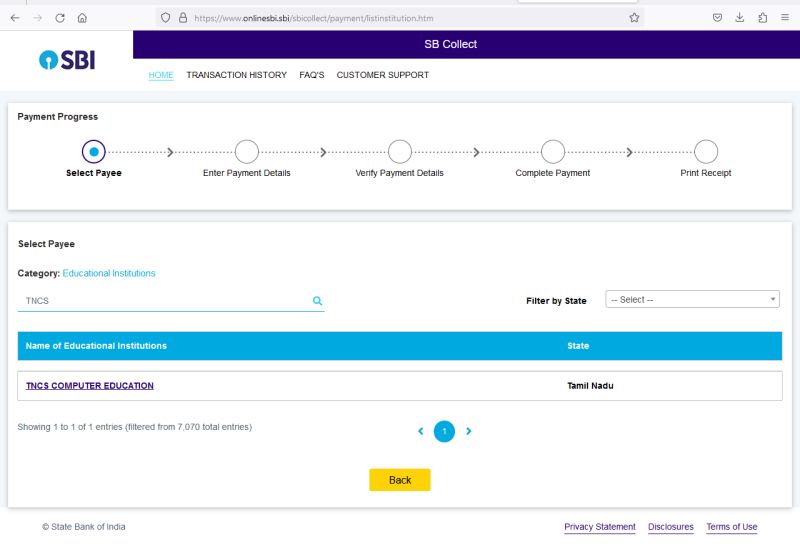This screenshot has width=800, height=546.
Task: Open TRANSACTION HISTORY menu
Action: tap(236, 75)
